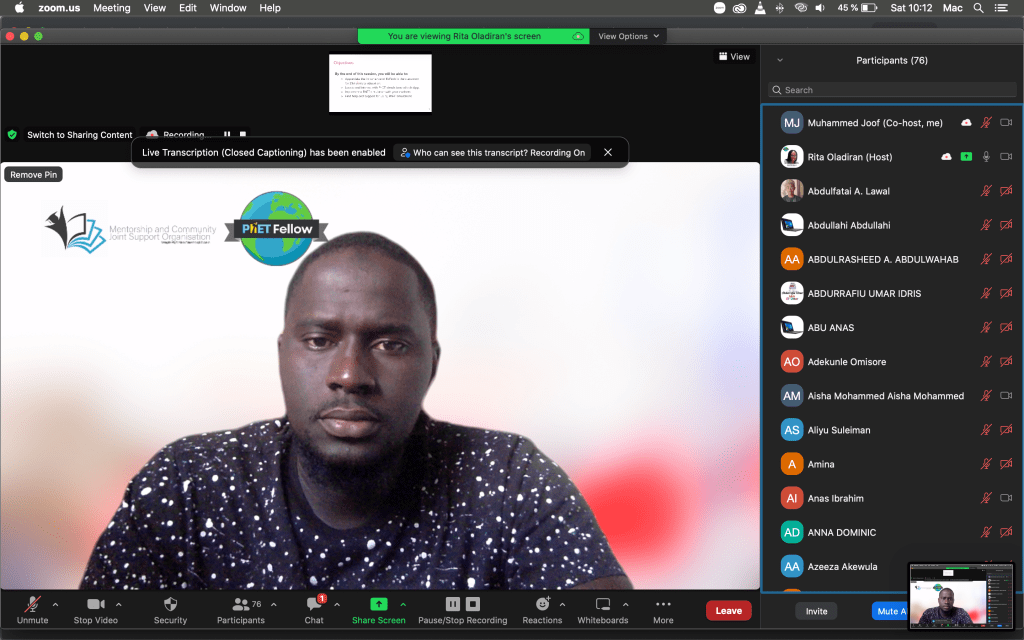Screen dimensions: 1024x640
Task: Click the Share Screen icon
Action: (378, 605)
